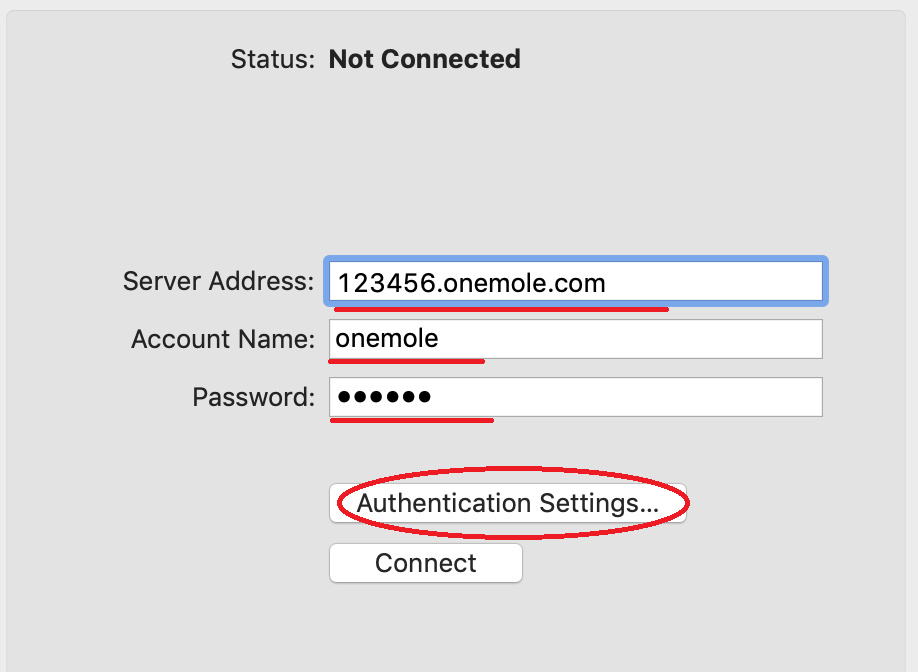Click the Settings… ellipsis on the authentication button
This screenshot has width=918, height=672.
599,503
